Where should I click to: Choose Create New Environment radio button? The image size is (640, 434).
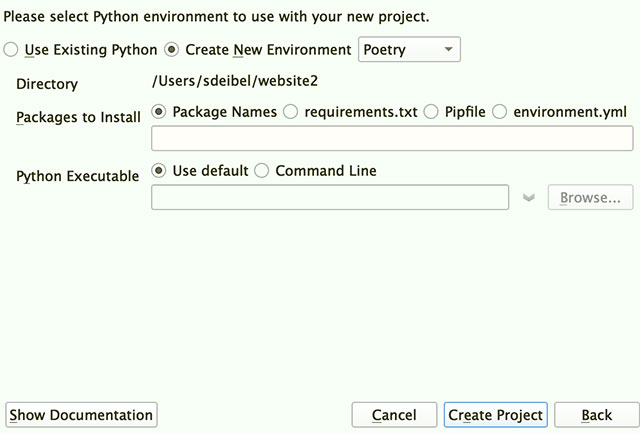tap(171, 50)
